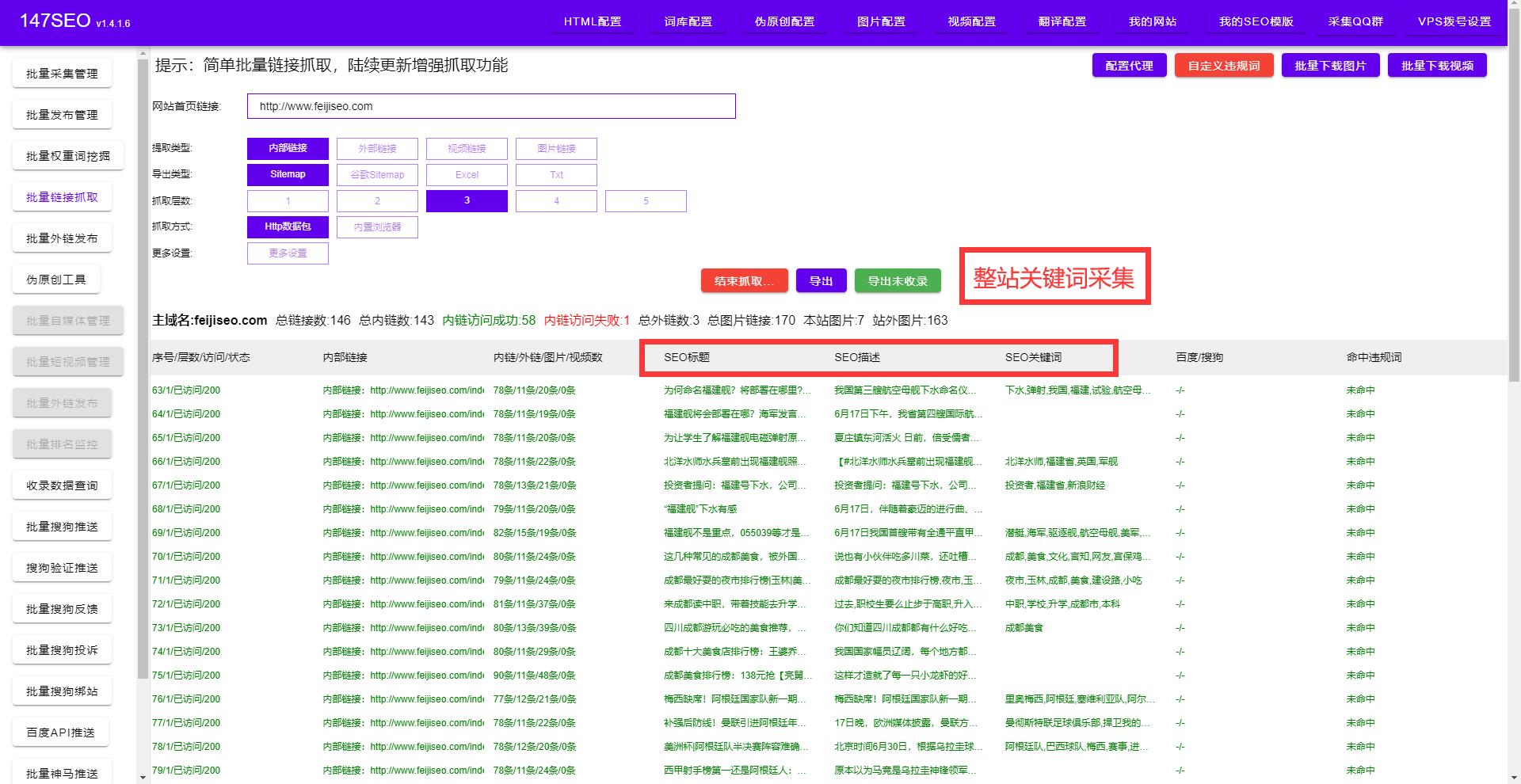Open the 配置代理 dialog
The height and width of the screenshot is (784, 1521).
pos(1128,66)
